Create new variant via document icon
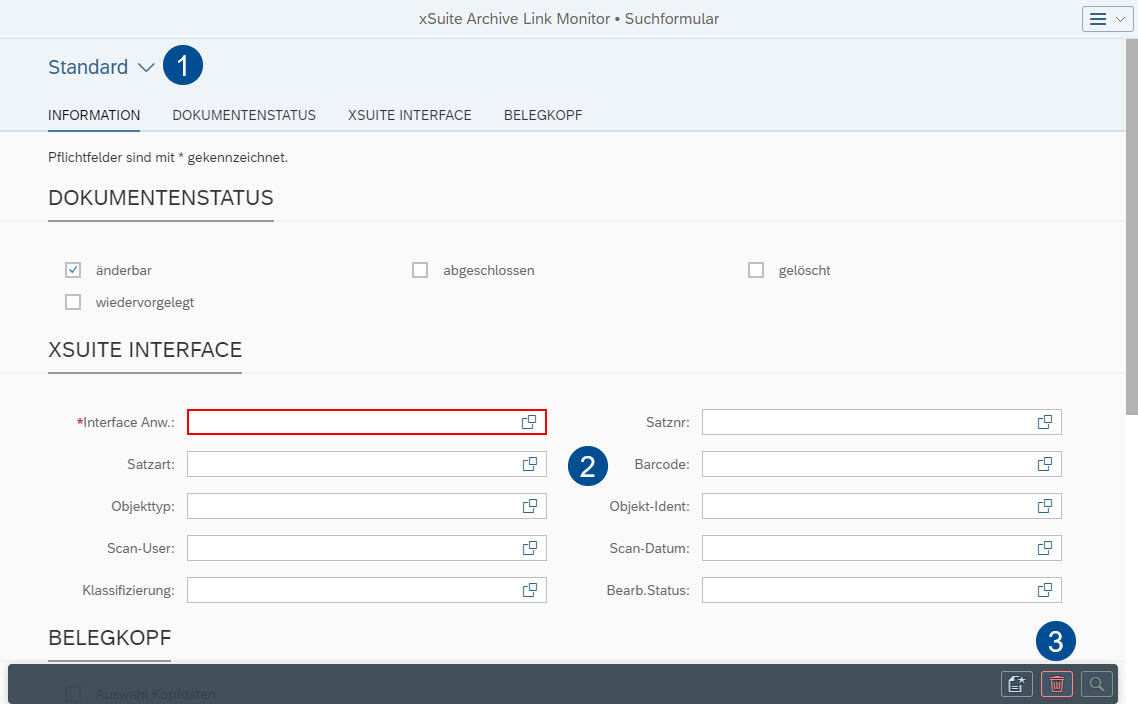The height and width of the screenshot is (704, 1138). (1016, 684)
